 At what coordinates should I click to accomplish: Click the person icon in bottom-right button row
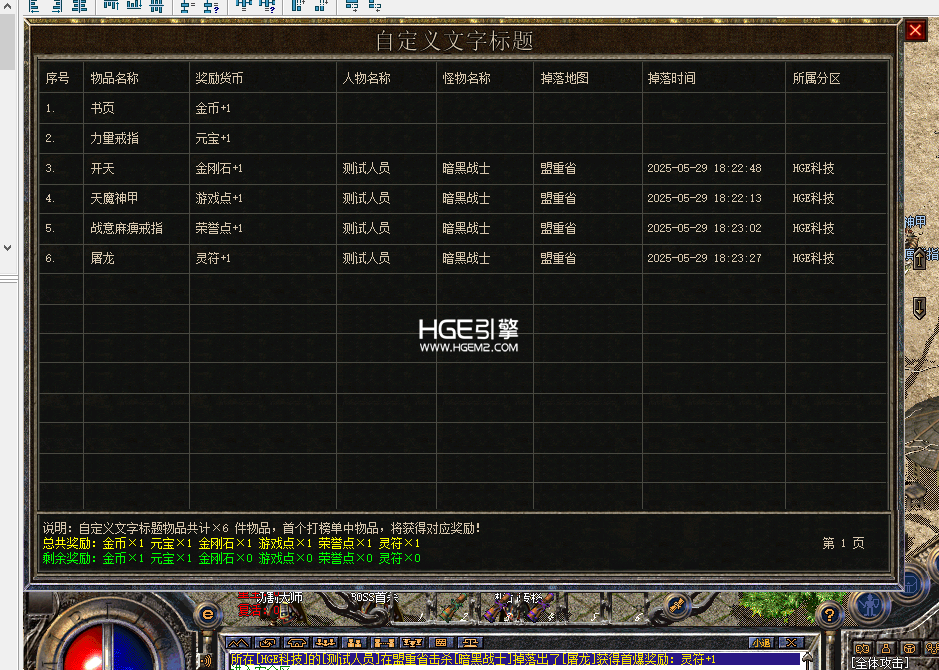pos(886,648)
